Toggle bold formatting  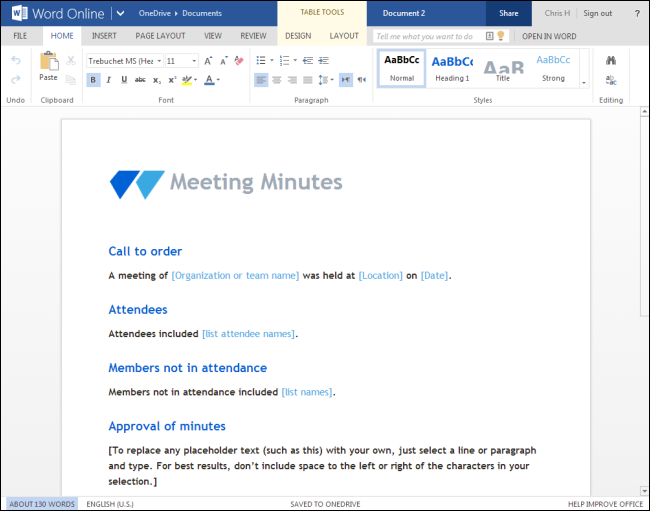coord(93,80)
